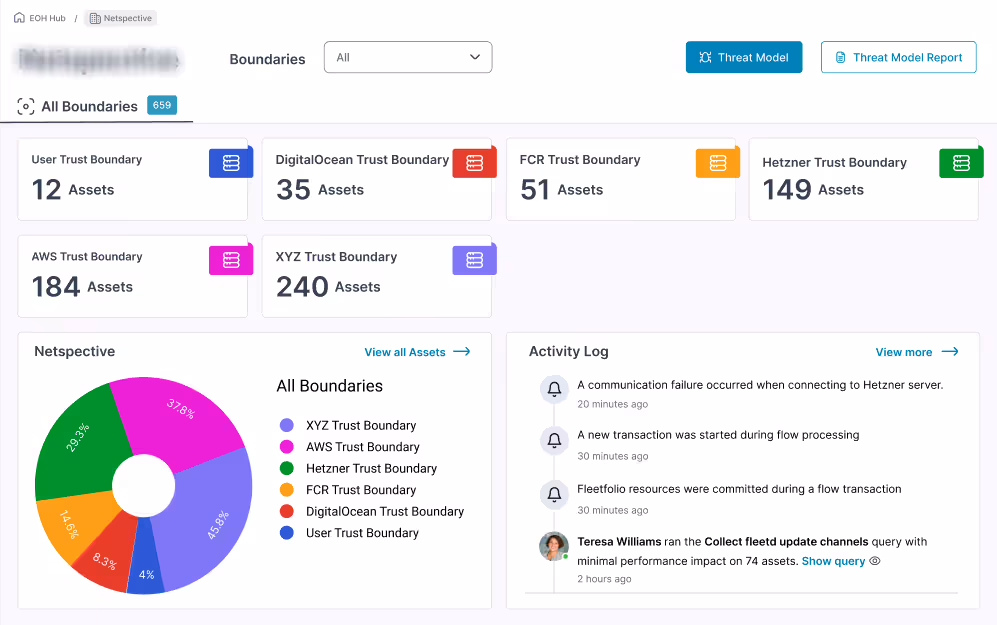Image resolution: width=997 pixels, height=625 pixels.
Task: Click bell icon beside Hetzner communication failure
Action: point(554,388)
